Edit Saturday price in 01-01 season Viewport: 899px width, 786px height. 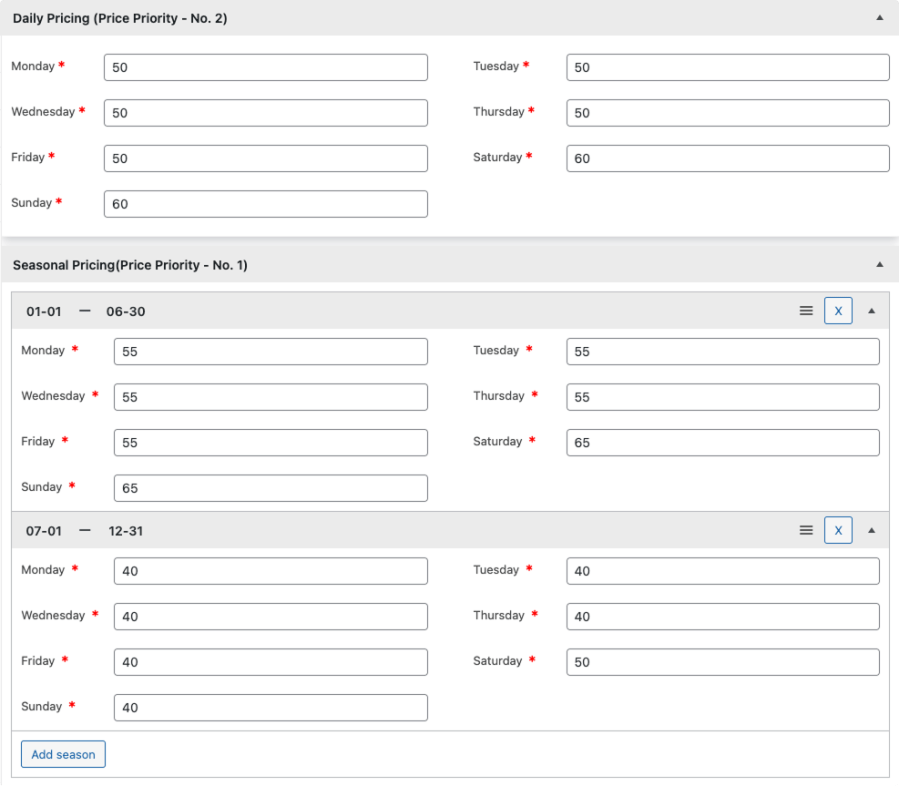[722, 442]
